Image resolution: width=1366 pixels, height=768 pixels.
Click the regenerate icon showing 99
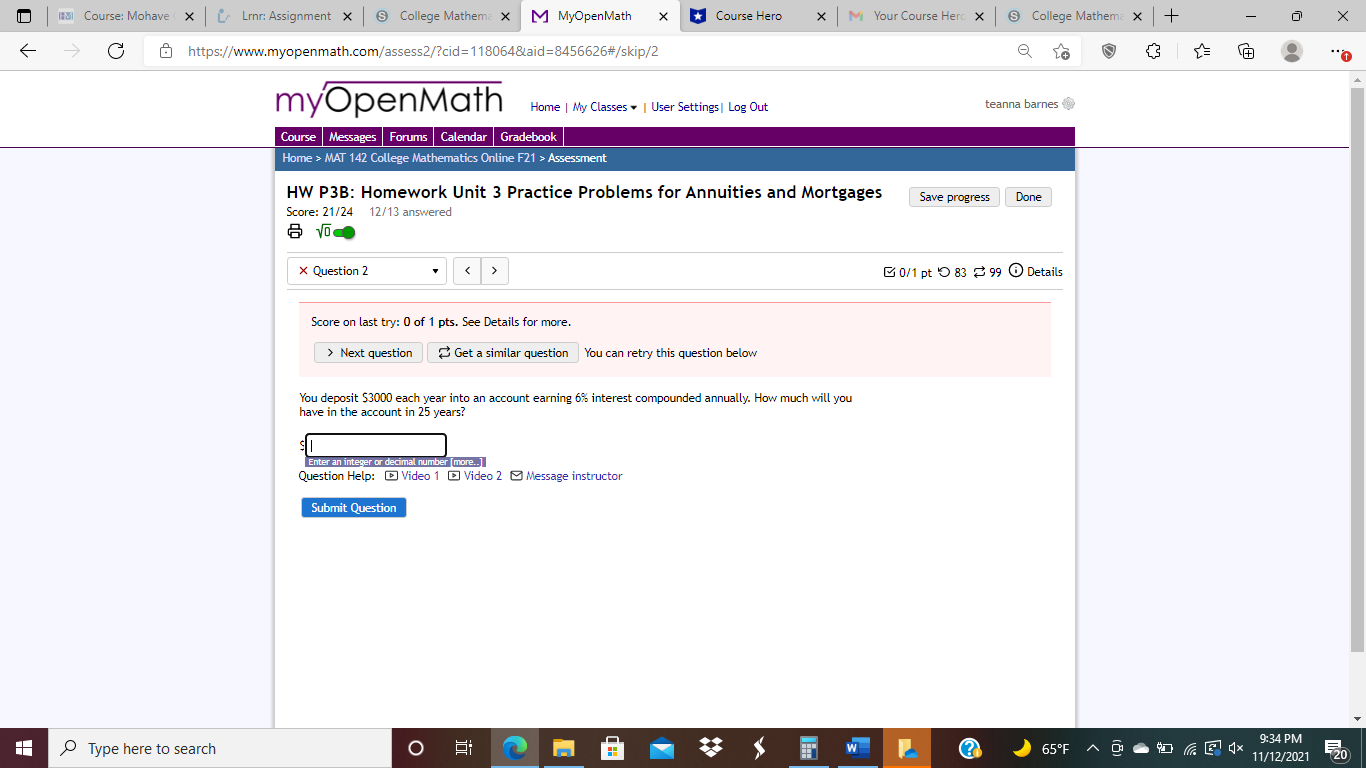point(977,271)
